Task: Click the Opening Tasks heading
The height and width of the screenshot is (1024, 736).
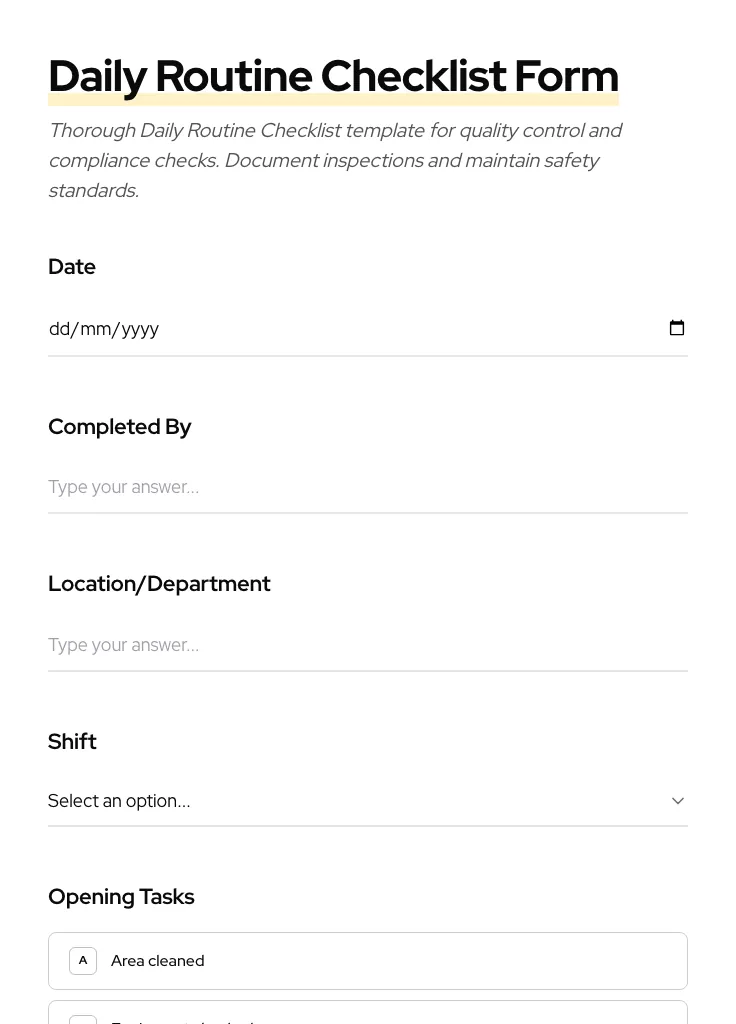Action: [x=121, y=896]
